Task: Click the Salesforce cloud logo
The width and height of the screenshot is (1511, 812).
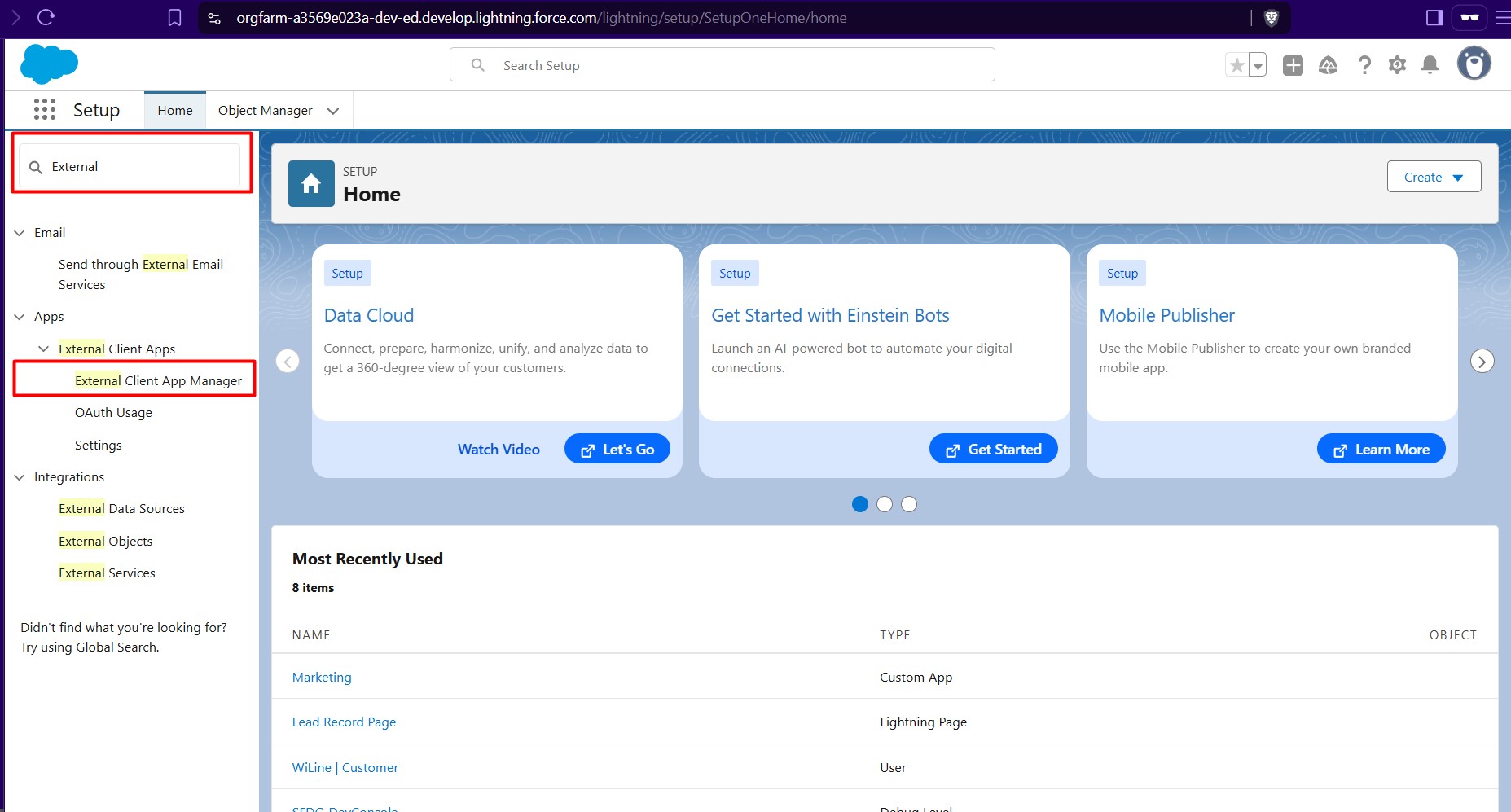Action: coord(51,64)
